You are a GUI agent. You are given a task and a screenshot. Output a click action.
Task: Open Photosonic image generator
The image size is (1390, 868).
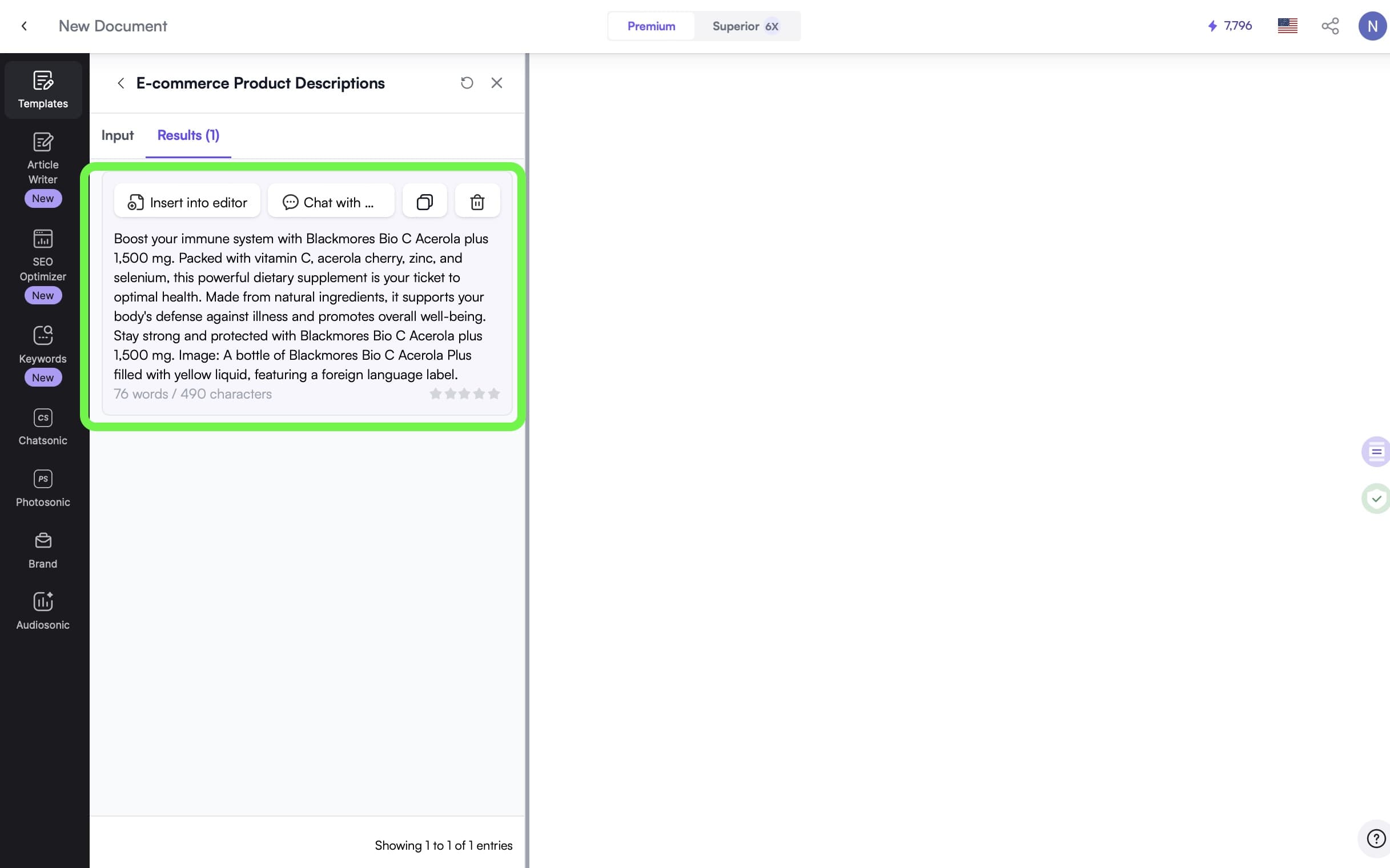coord(42,489)
